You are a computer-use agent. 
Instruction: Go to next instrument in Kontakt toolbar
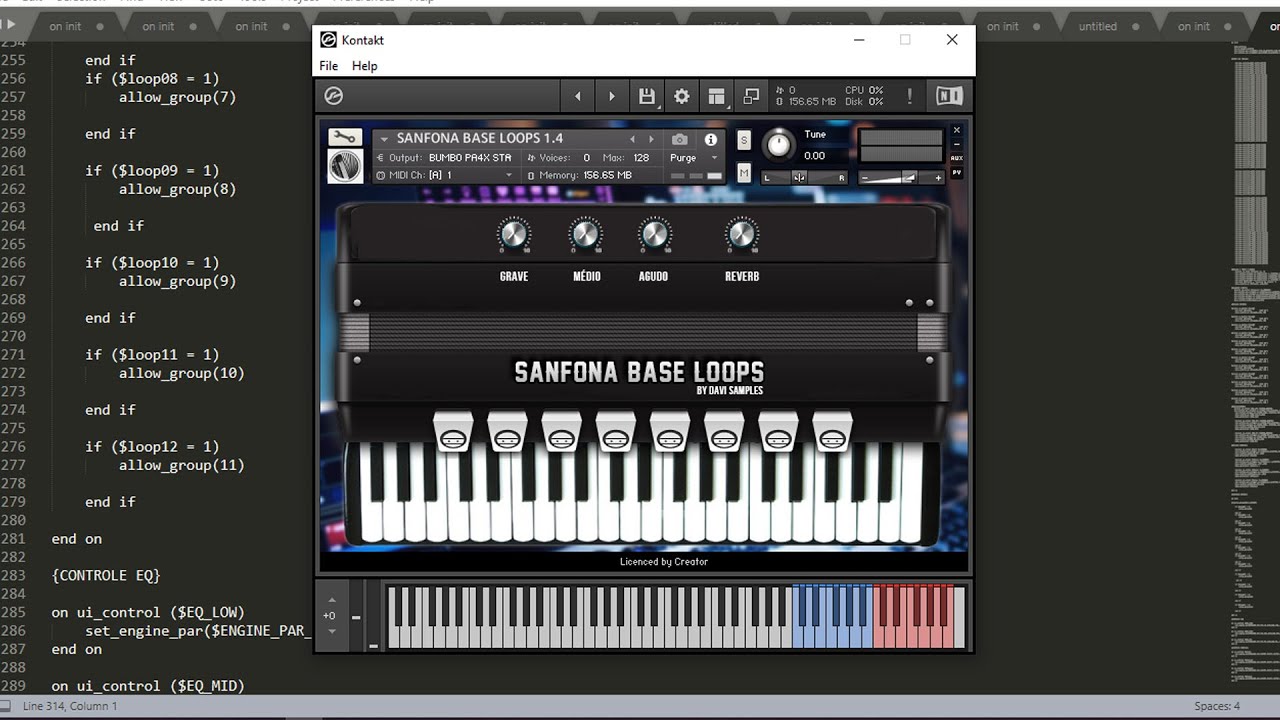(612, 96)
